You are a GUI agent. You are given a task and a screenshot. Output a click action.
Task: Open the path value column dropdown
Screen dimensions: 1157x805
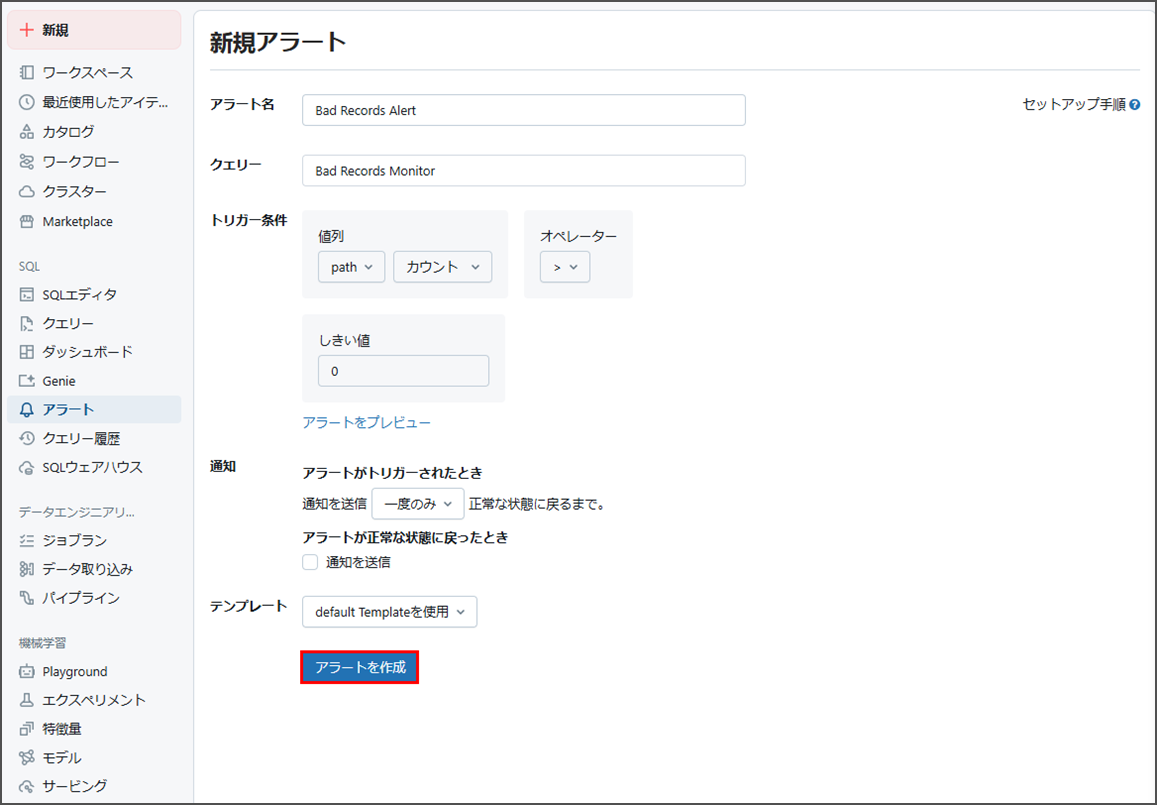pyautogui.click(x=351, y=267)
